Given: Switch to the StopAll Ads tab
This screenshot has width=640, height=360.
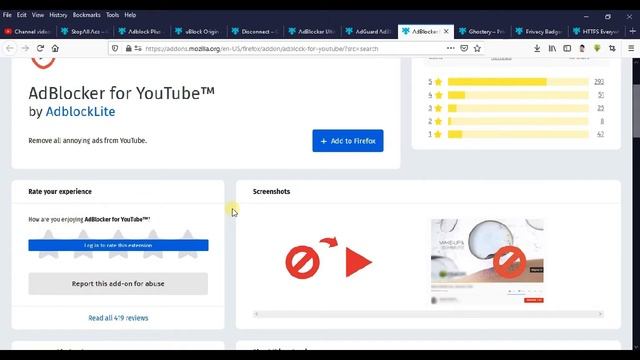Looking at the screenshot, I should click(x=84, y=31).
